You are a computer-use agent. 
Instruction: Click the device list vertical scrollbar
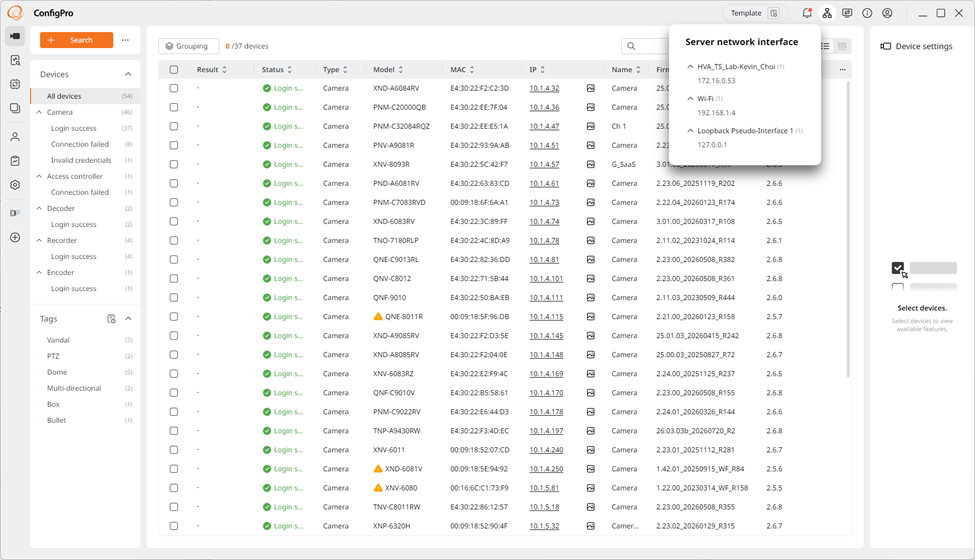click(x=847, y=228)
